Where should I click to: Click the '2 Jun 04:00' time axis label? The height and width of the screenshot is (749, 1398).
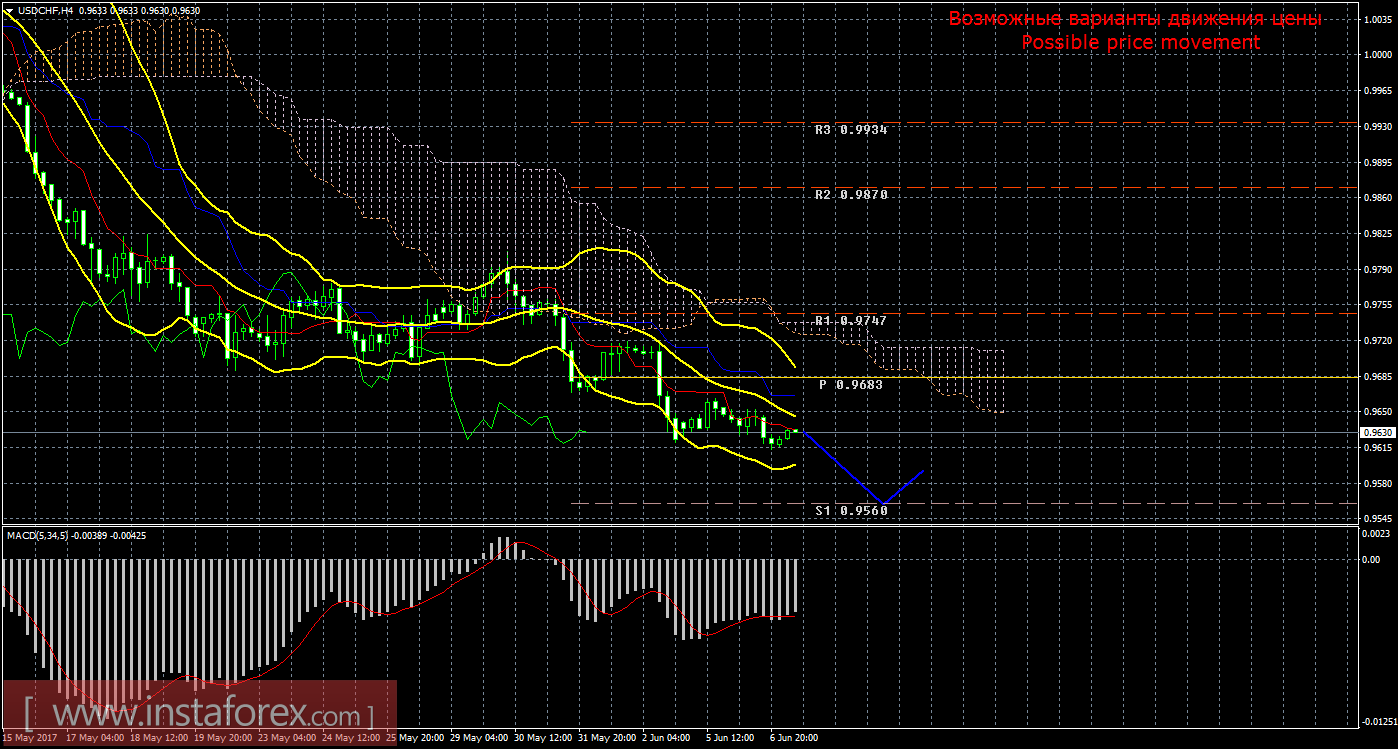[x=666, y=738]
